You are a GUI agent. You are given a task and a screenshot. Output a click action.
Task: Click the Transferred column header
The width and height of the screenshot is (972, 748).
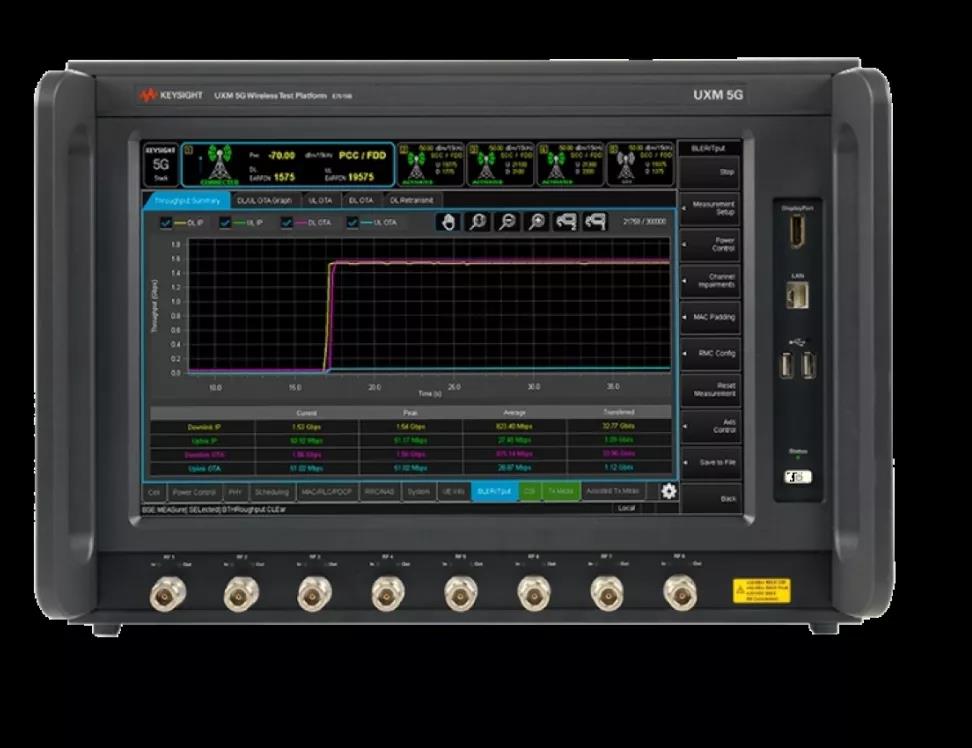coord(619,412)
